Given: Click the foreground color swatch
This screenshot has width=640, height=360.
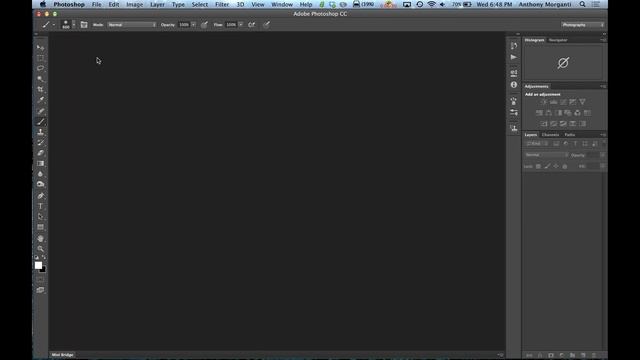Looking at the screenshot, I should pyautogui.click(x=38, y=265).
